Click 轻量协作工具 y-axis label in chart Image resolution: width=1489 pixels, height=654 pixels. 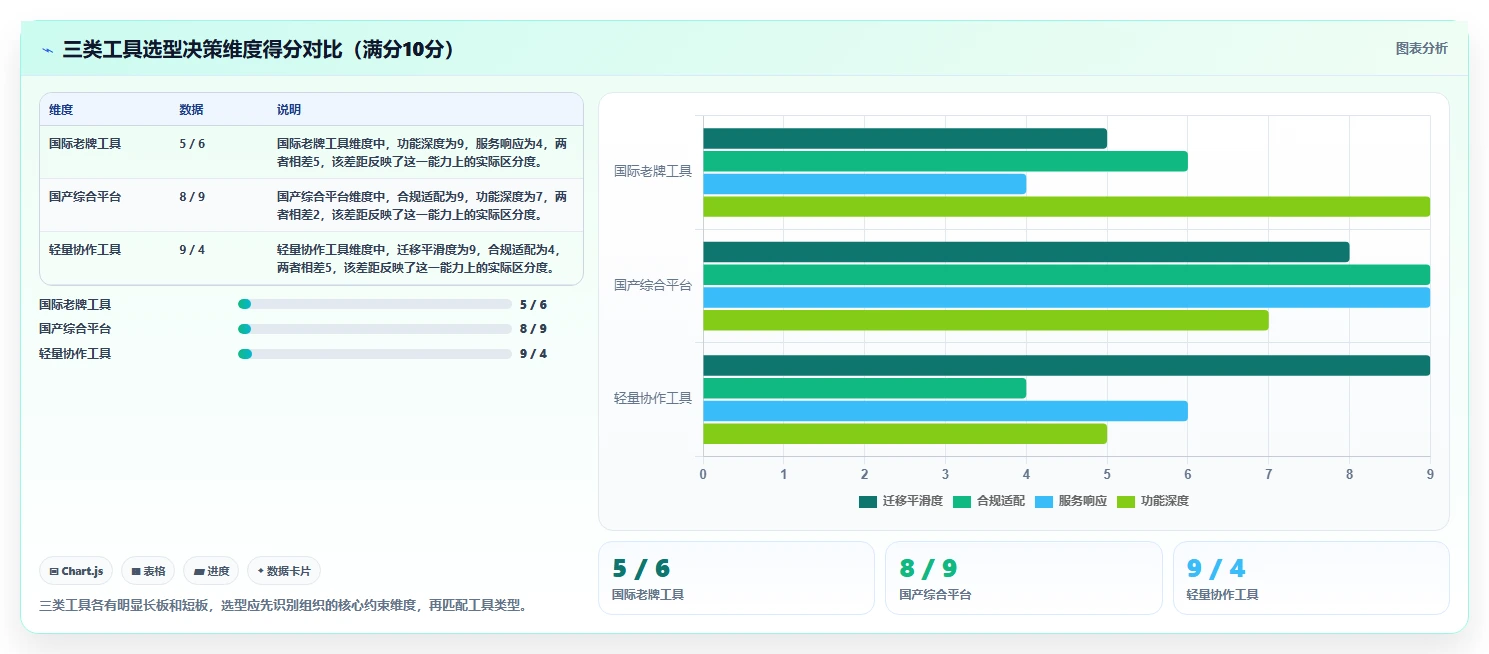653,398
